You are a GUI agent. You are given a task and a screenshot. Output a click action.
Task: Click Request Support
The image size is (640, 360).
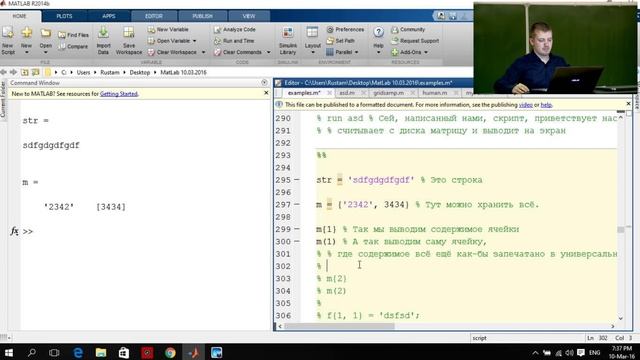(x=415, y=41)
